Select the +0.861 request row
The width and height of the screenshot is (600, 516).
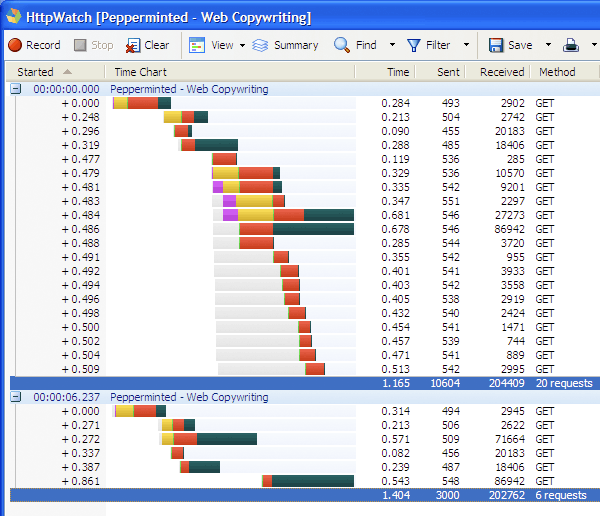(x=306, y=481)
